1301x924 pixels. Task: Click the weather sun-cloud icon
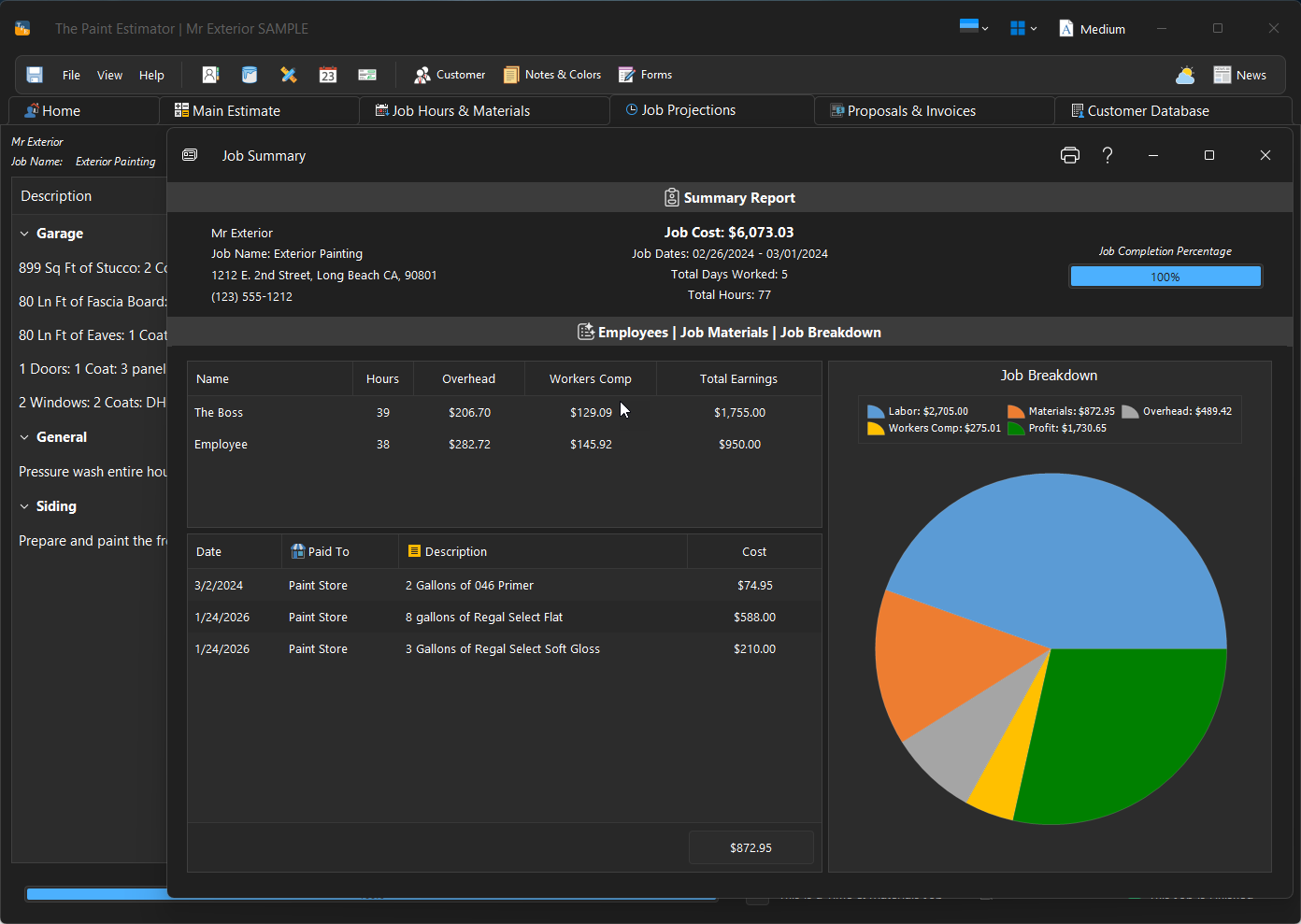pyautogui.click(x=1185, y=75)
